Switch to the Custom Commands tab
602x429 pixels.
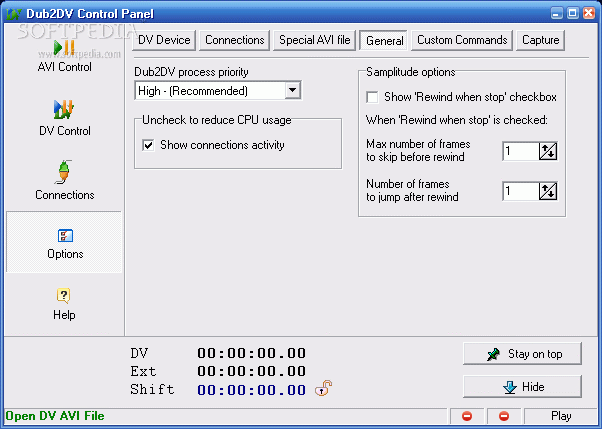pos(462,40)
